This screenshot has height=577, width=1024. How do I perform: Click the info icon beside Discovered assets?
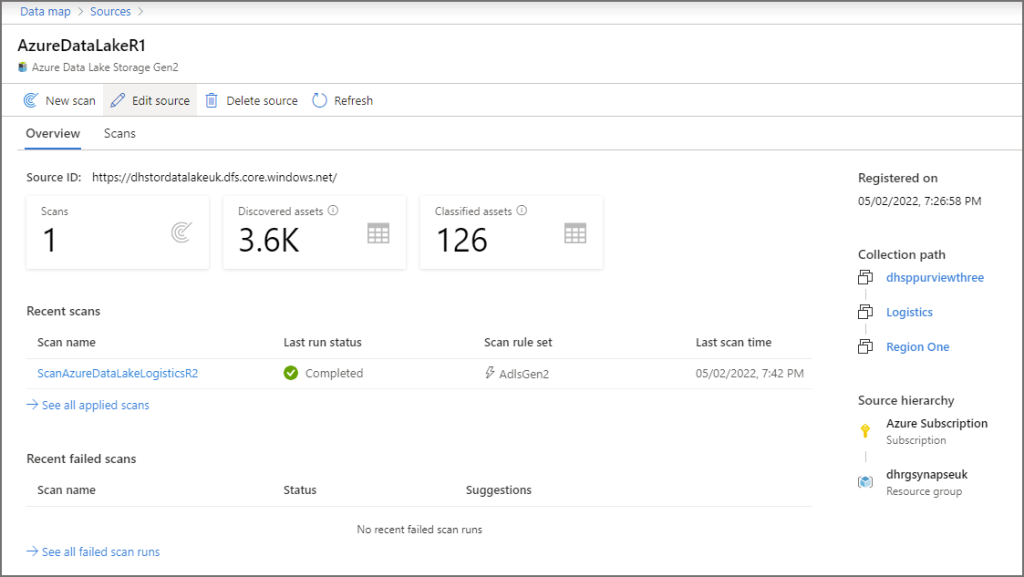[x=333, y=210]
